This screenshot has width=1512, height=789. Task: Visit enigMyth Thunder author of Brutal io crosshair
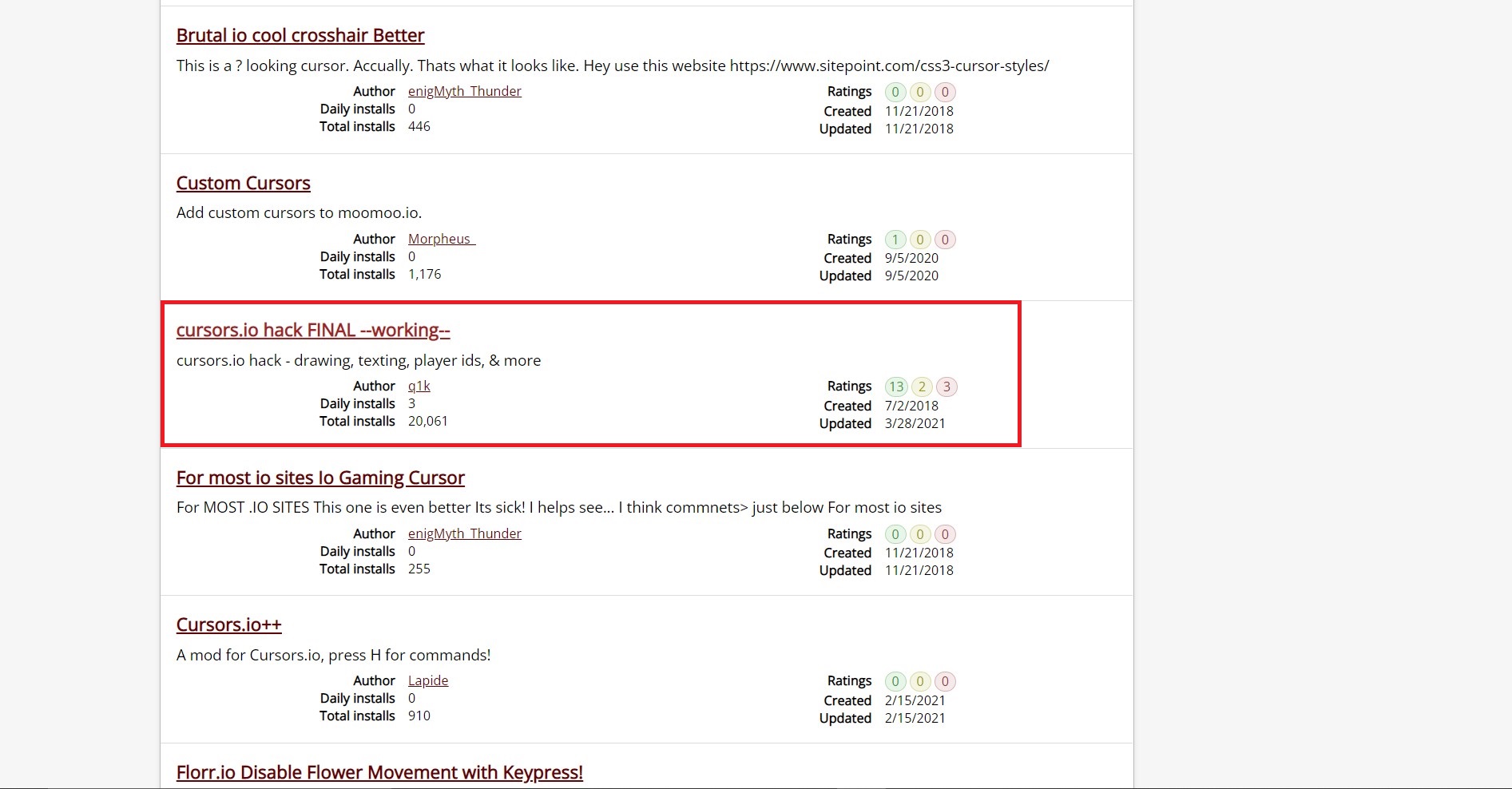(464, 92)
